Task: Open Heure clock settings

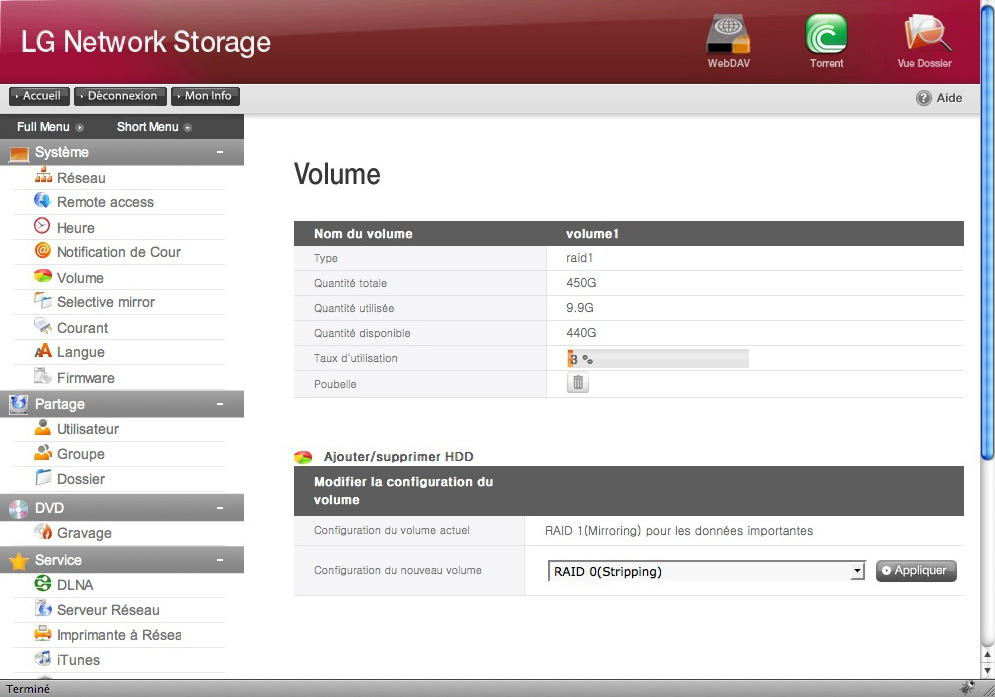Action: (x=75, y=228)
